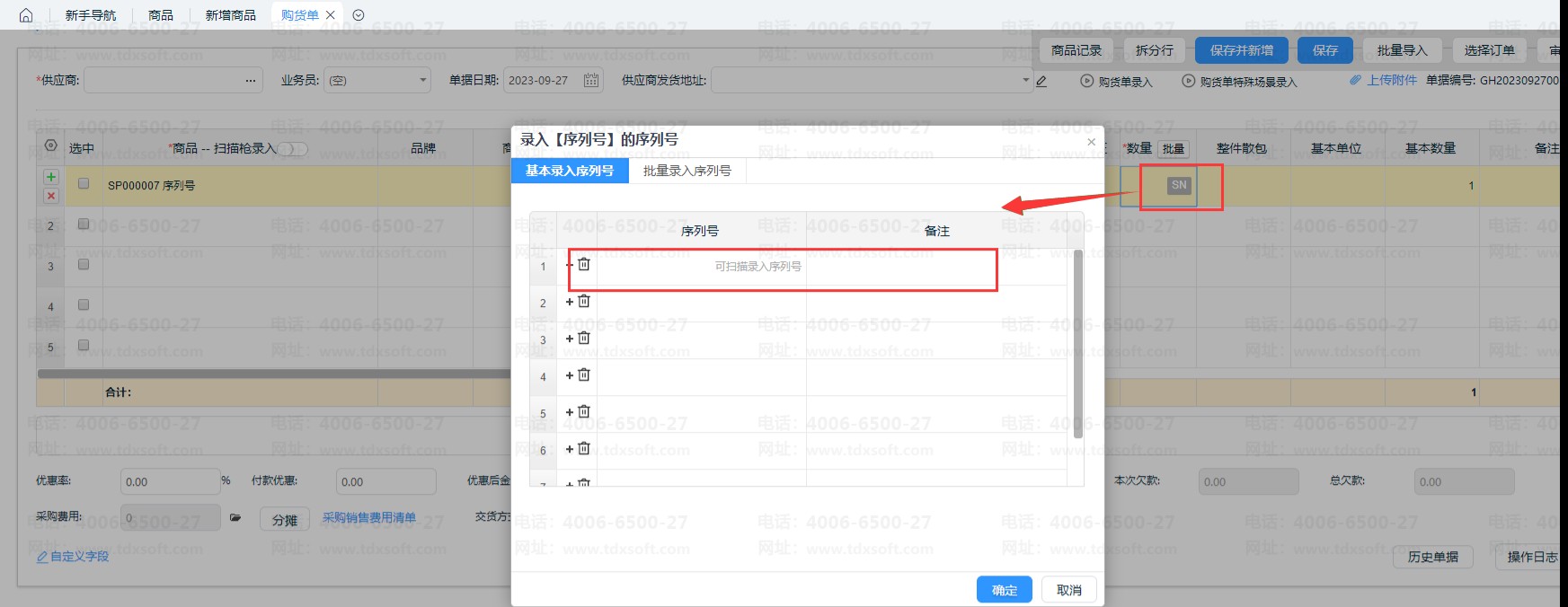The height and width of the screenshot is (607, 1568).
Task: Open the folder icon next to 采购费用
Action: coord(235,518)
